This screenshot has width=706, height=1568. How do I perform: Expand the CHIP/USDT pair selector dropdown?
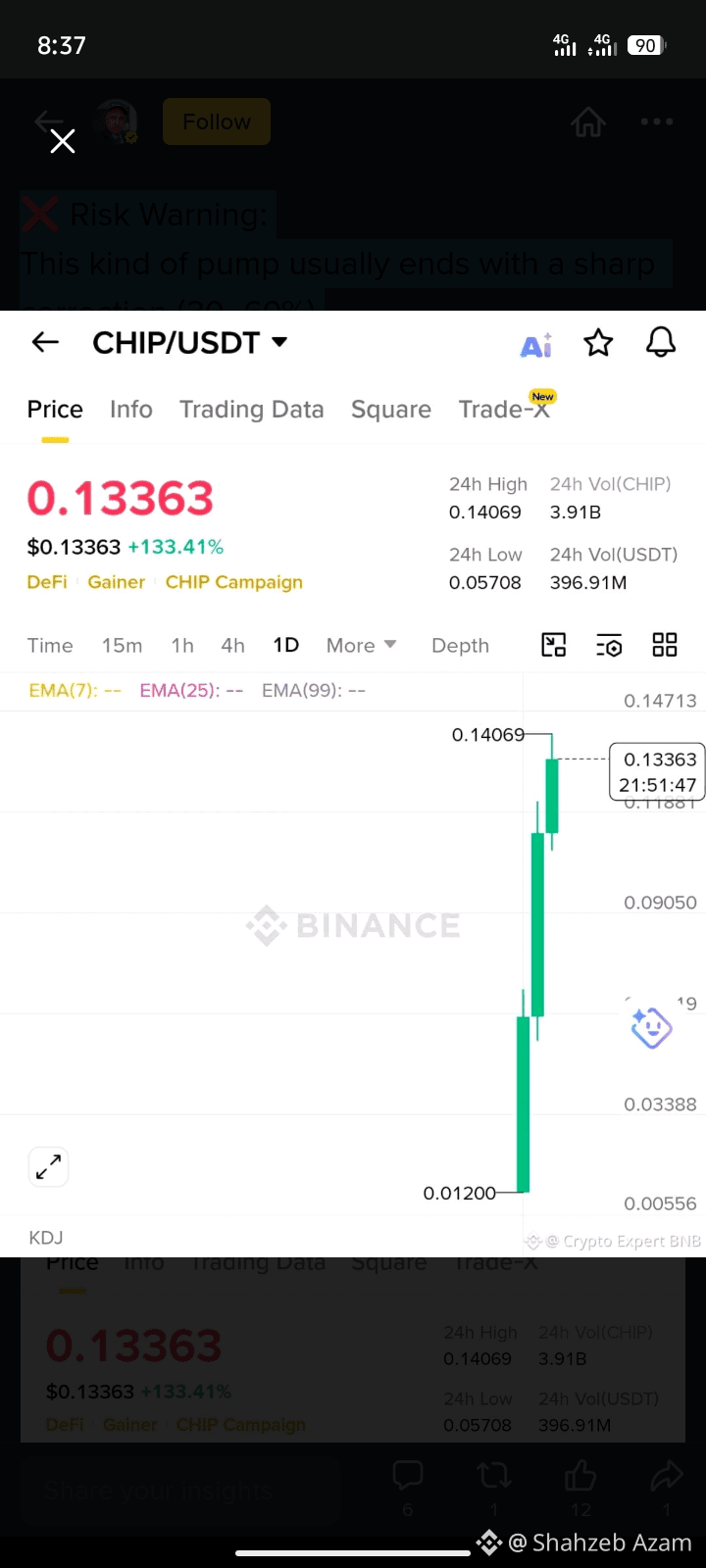pyautogui.click(x=279, y=342)
